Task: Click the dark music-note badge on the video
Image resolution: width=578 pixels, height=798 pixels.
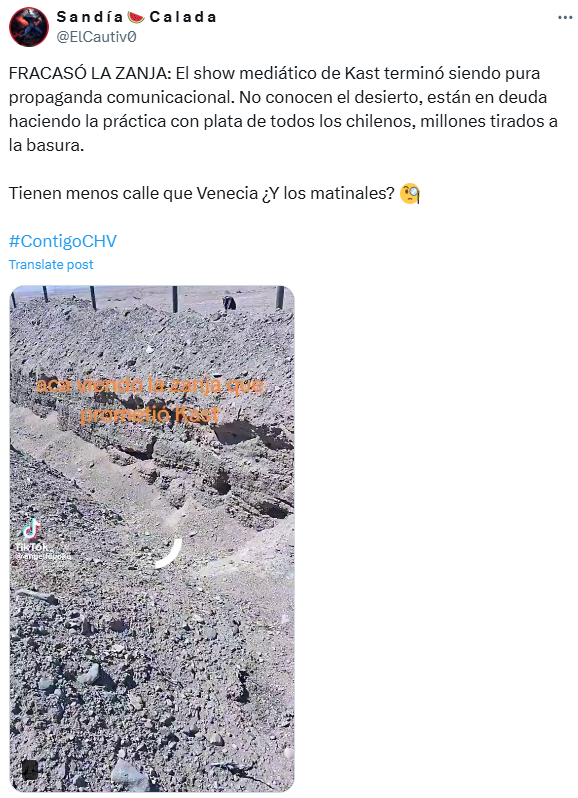Action: (x=30, y=769)
